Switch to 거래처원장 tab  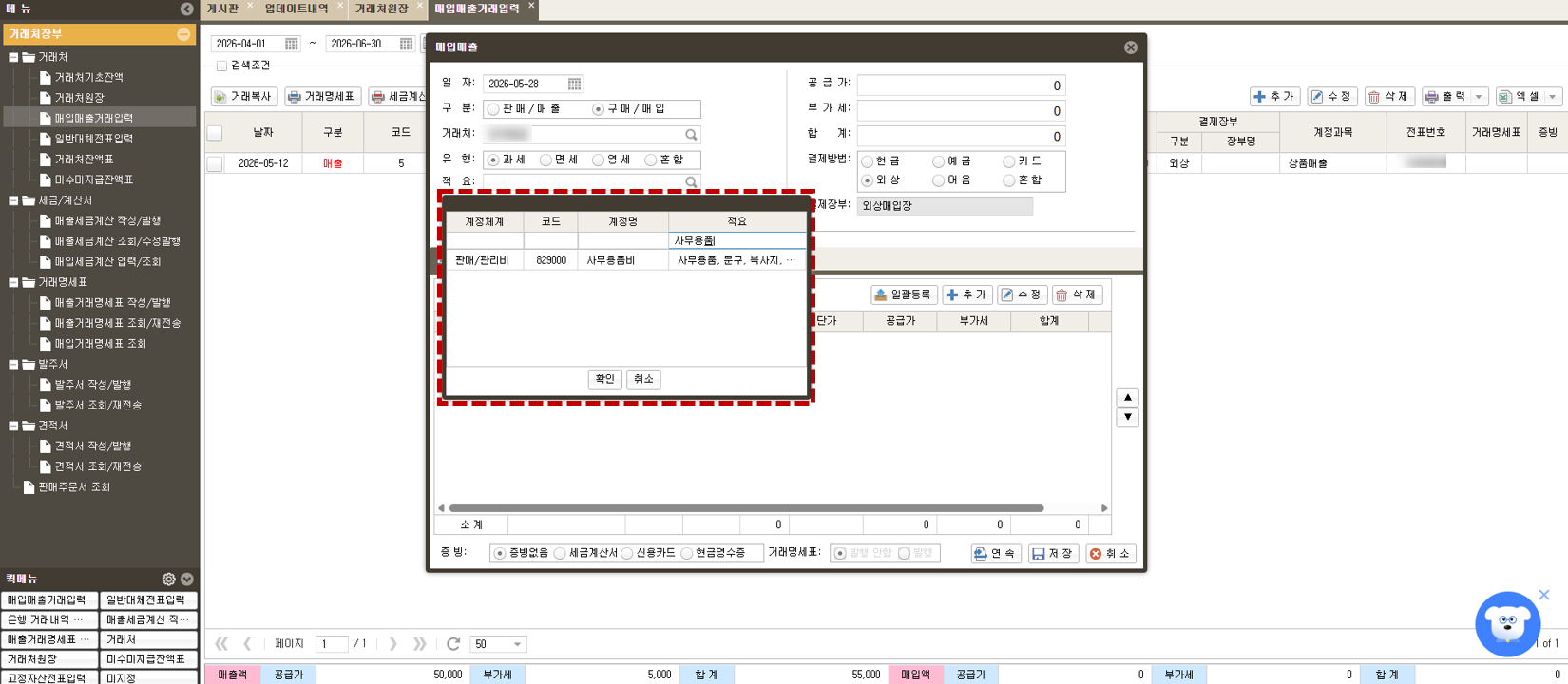click(x=381, y=9)
